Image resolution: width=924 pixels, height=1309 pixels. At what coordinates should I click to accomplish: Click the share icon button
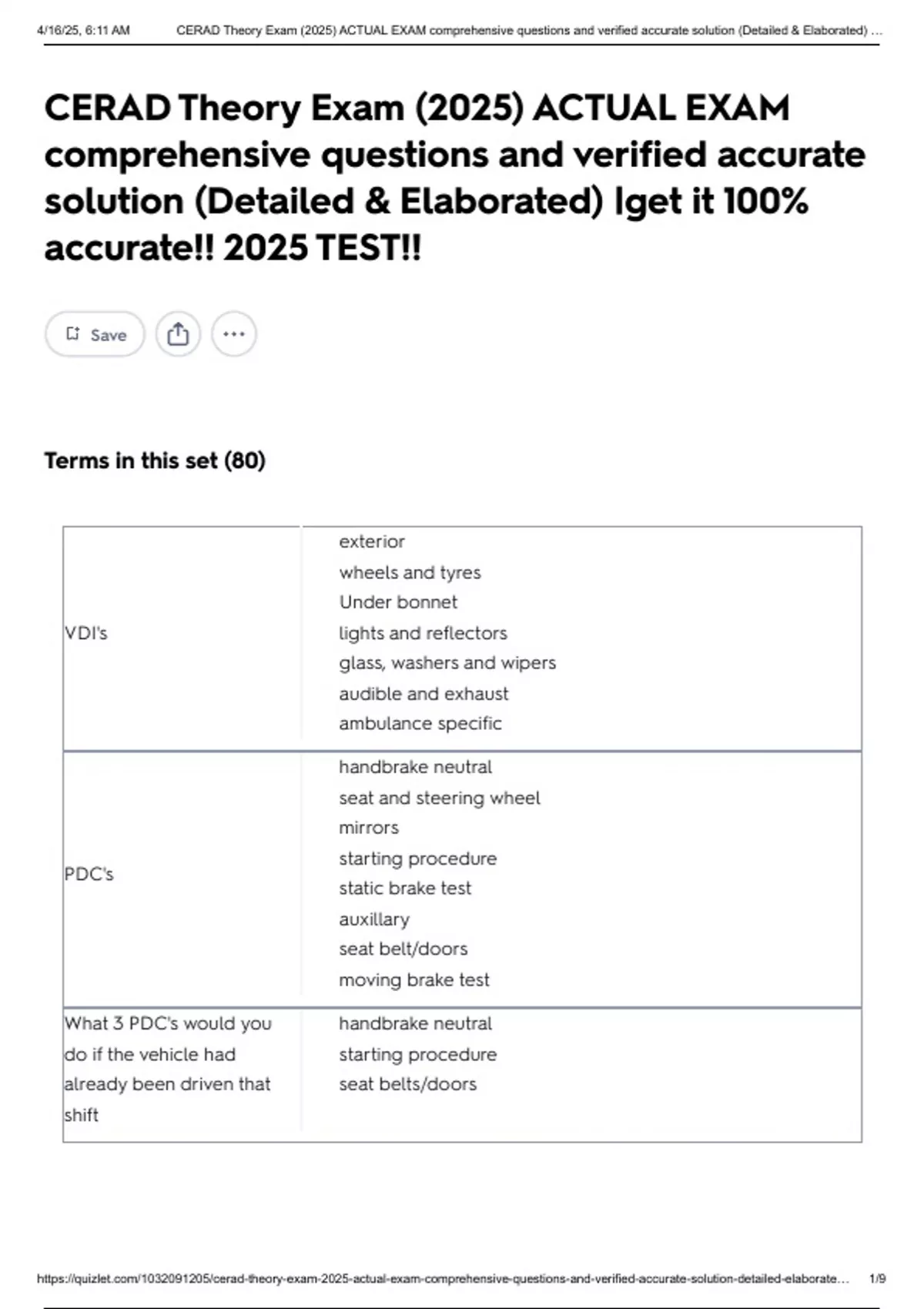tap(178, 334)
